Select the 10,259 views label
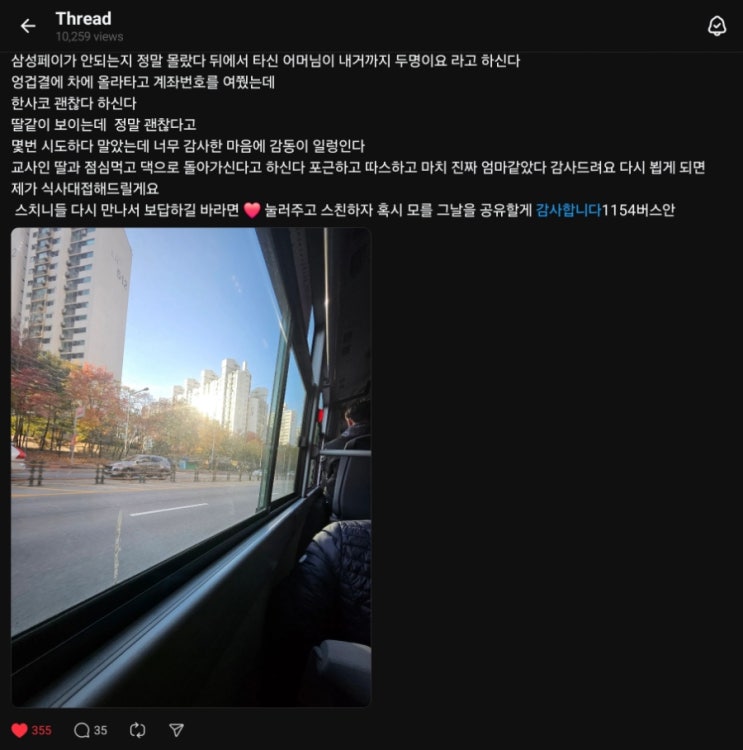Viewport: 743px width, 750px height. (x=89, y=37)
